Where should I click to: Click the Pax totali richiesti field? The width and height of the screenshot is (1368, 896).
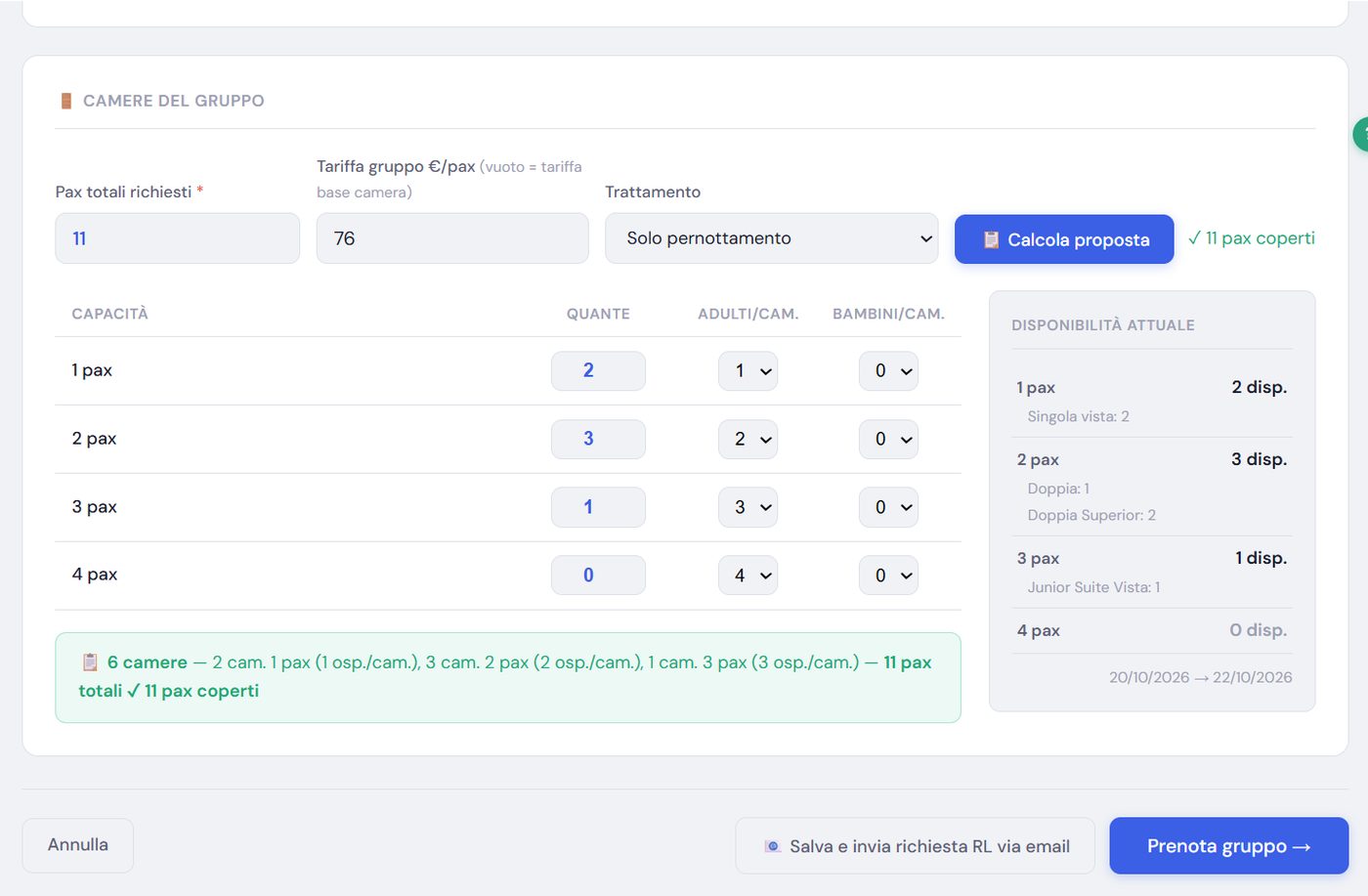(177, 238)
